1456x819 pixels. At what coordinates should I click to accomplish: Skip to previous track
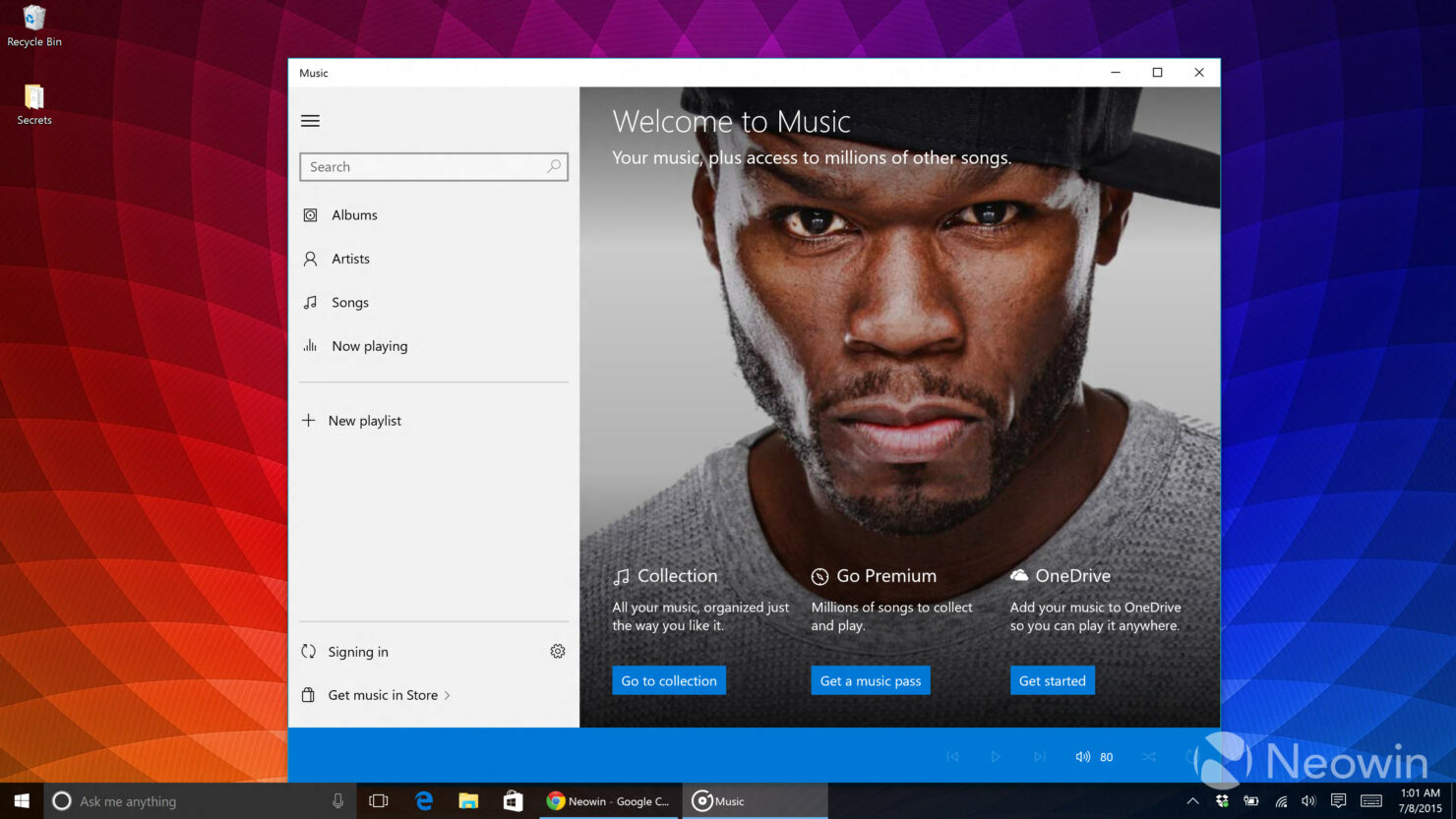tap(952, 756)
